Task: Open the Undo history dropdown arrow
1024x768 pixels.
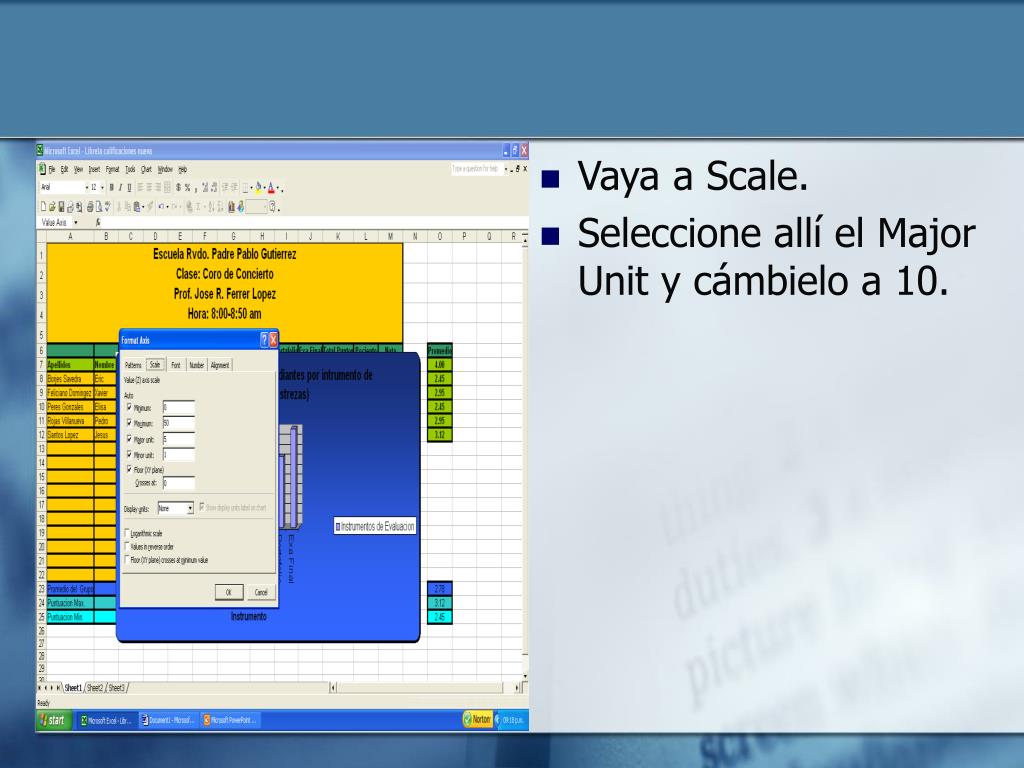Action: coord(167,207)
